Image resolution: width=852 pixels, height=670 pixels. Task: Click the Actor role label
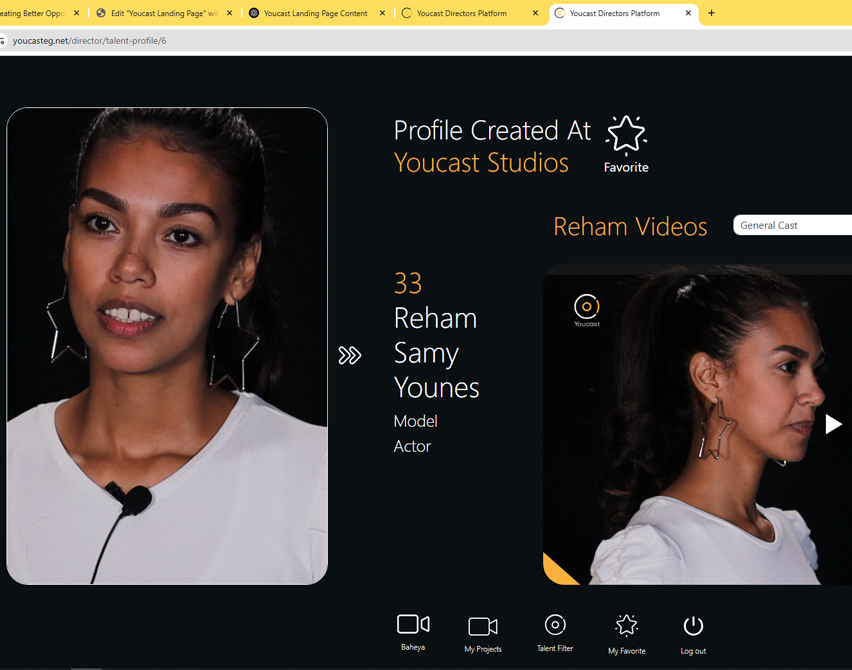pos(412,446)
